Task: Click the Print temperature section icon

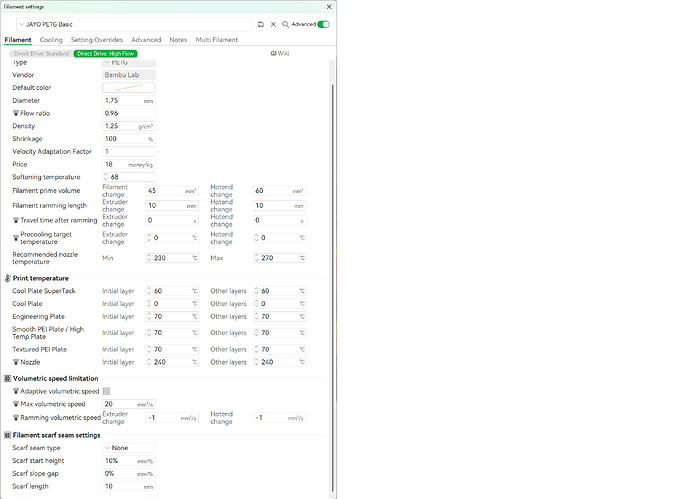Action: (x=7, y=278)
